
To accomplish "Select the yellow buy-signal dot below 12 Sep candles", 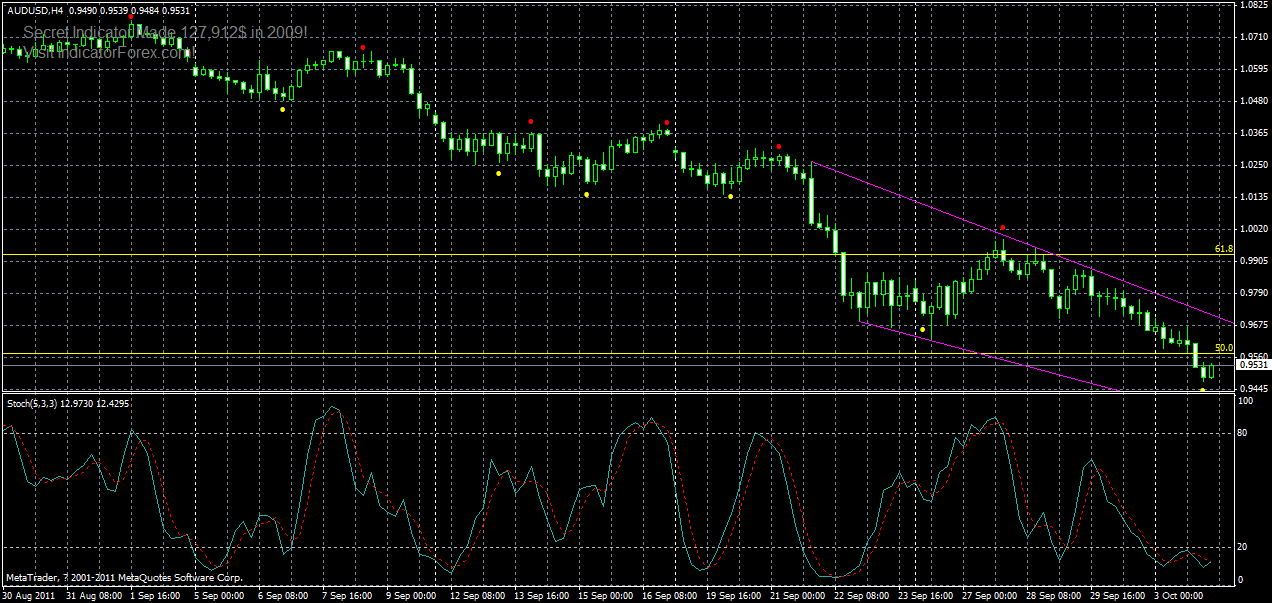I will (x=498, y=172).
